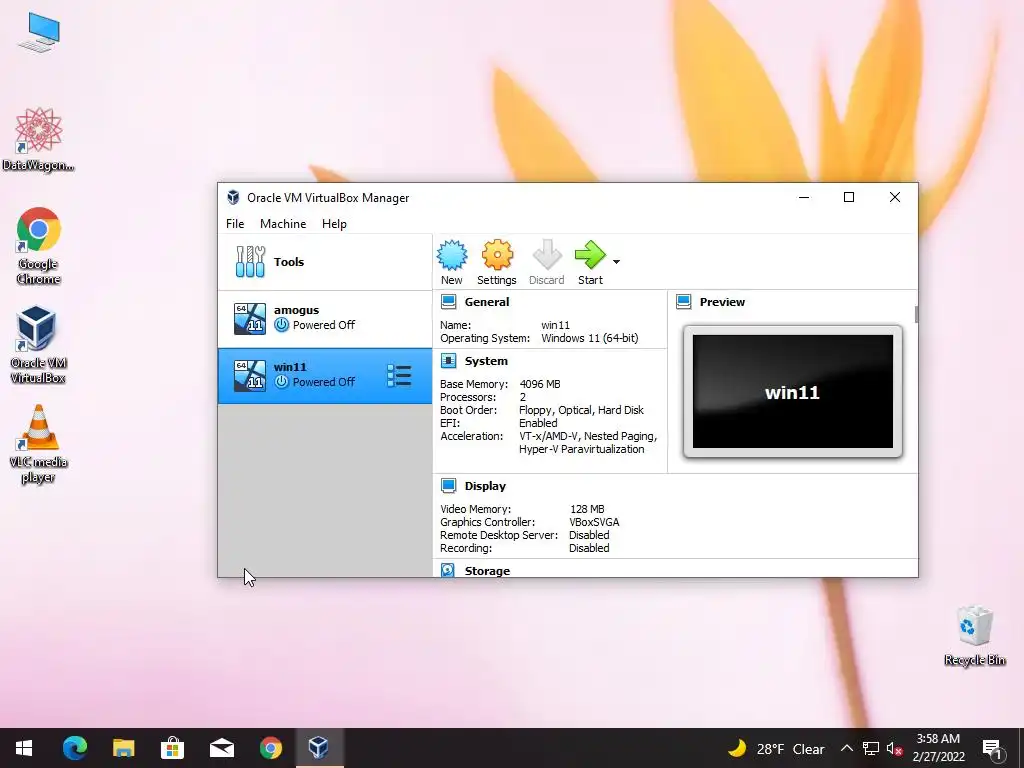Select the DataWagon desktop shortcut
This screenshot has width=1024, height=768.
click(38, 139)
